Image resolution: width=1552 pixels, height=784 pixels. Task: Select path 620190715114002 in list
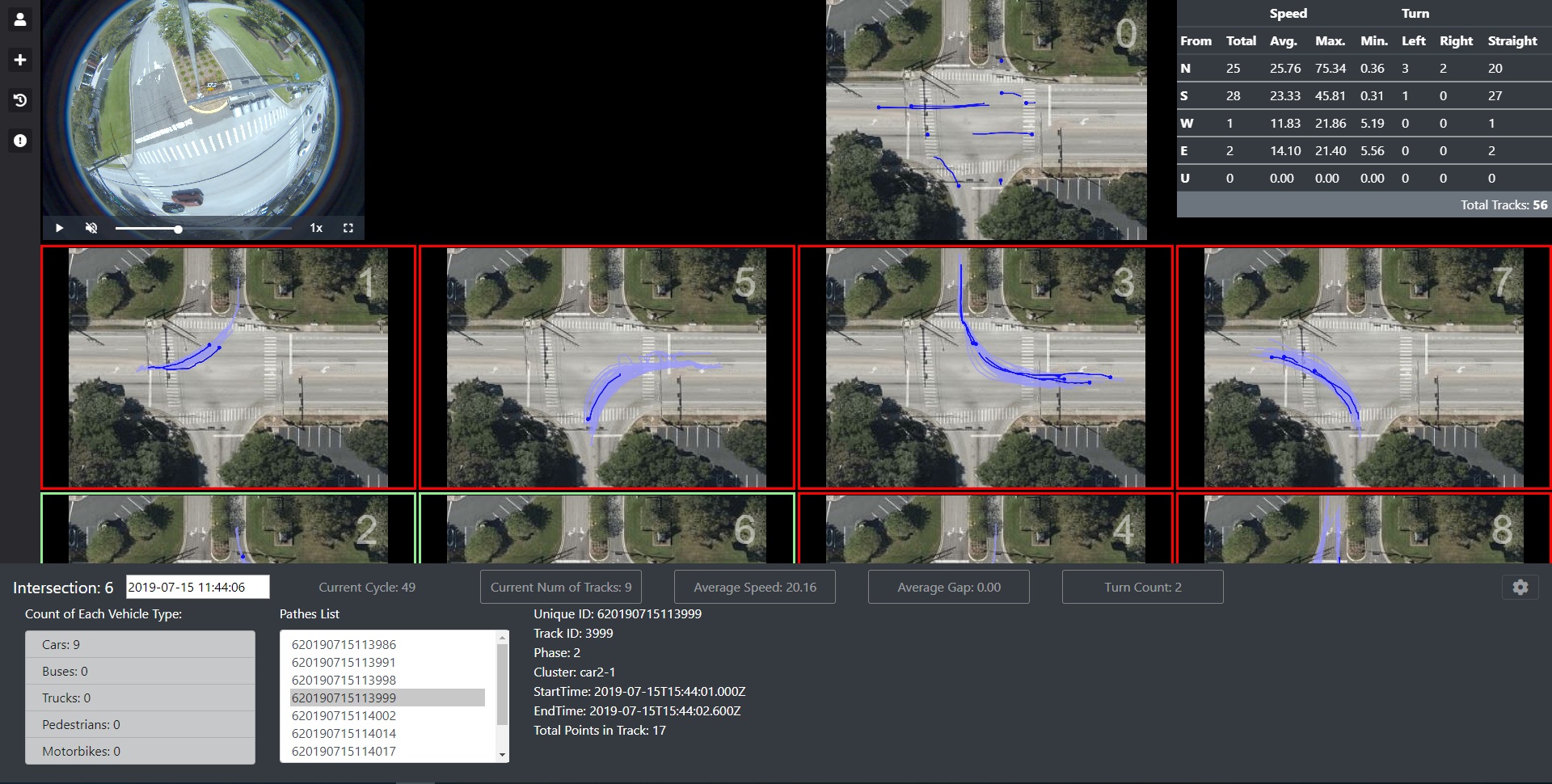tap(344, 715)
